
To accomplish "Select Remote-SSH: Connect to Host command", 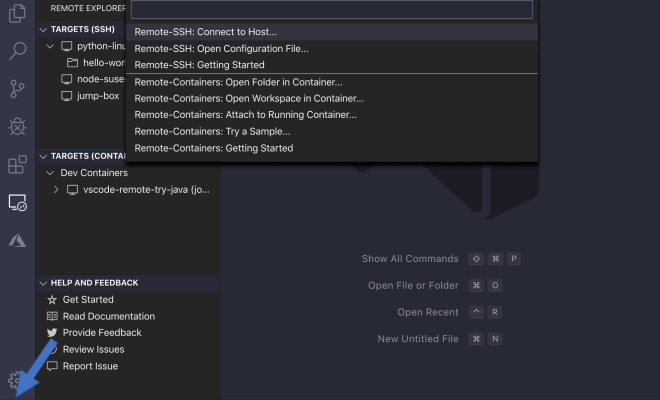I will point(332,32).
